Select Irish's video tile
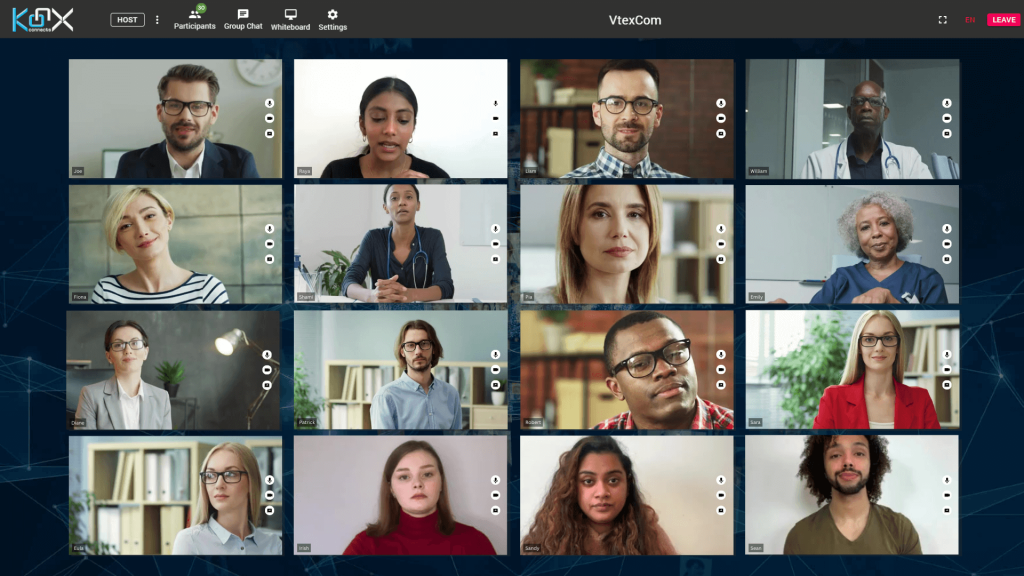This screenshot has height=576, width=1024. (x=400, y=496)
